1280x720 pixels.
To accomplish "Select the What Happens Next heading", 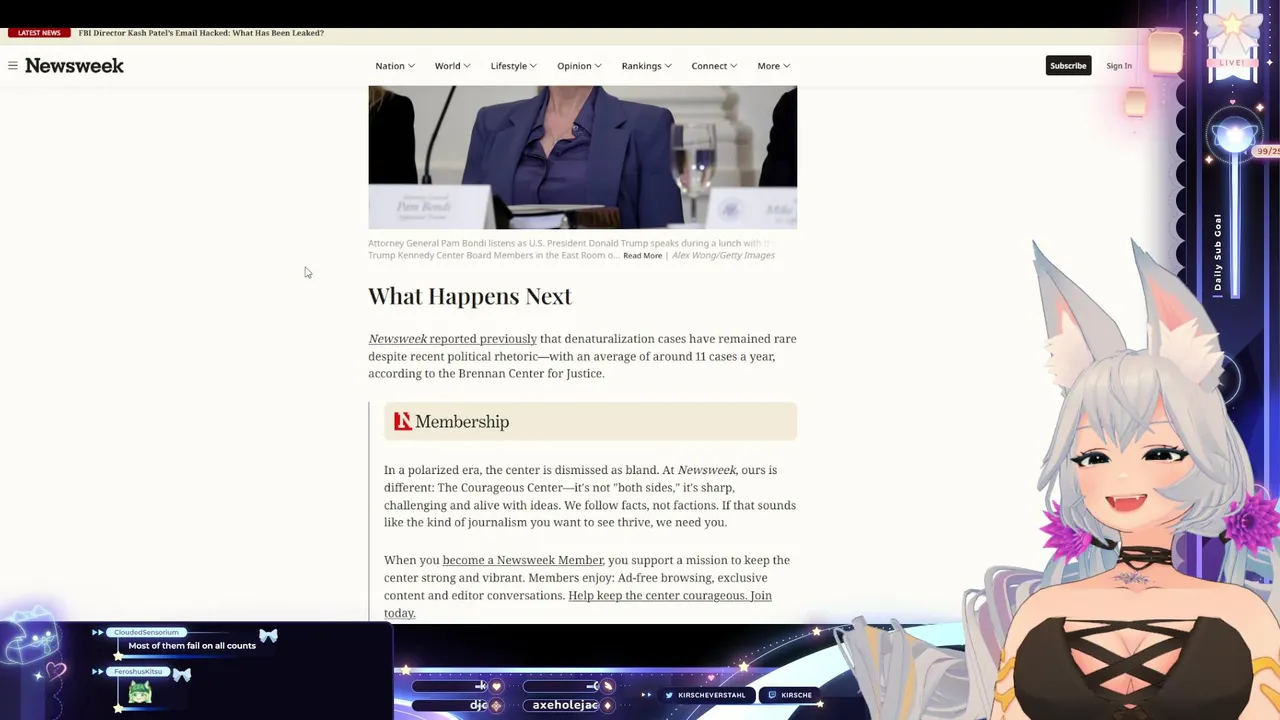I will pyautogui.click(x=470, y=296).
